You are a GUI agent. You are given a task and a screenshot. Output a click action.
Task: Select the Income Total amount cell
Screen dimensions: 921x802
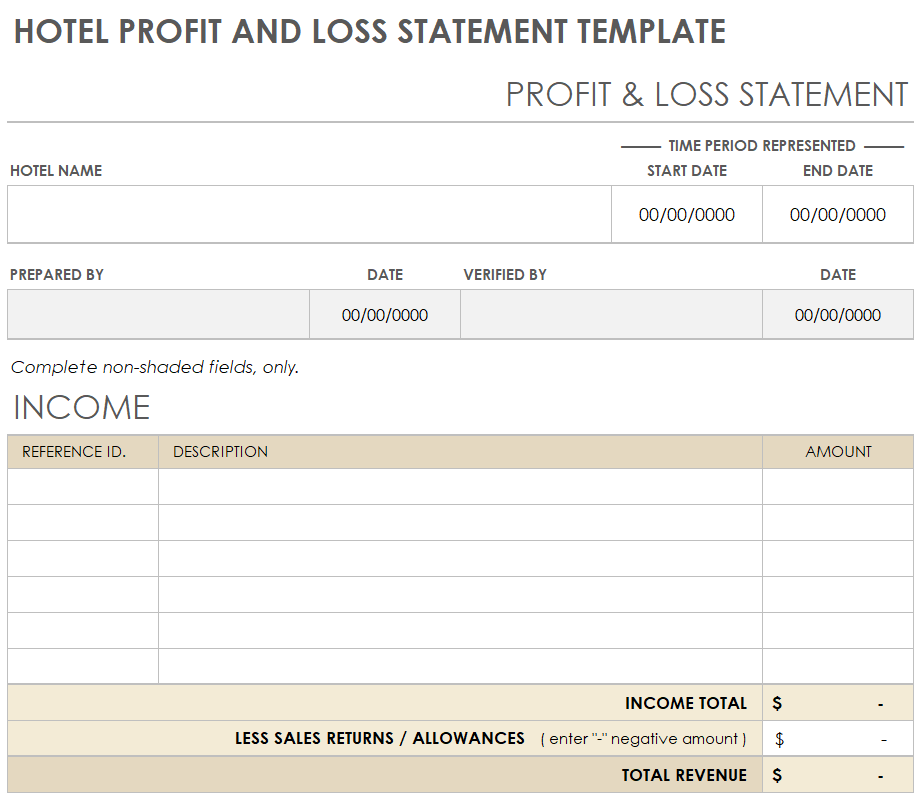click(838, 703)
